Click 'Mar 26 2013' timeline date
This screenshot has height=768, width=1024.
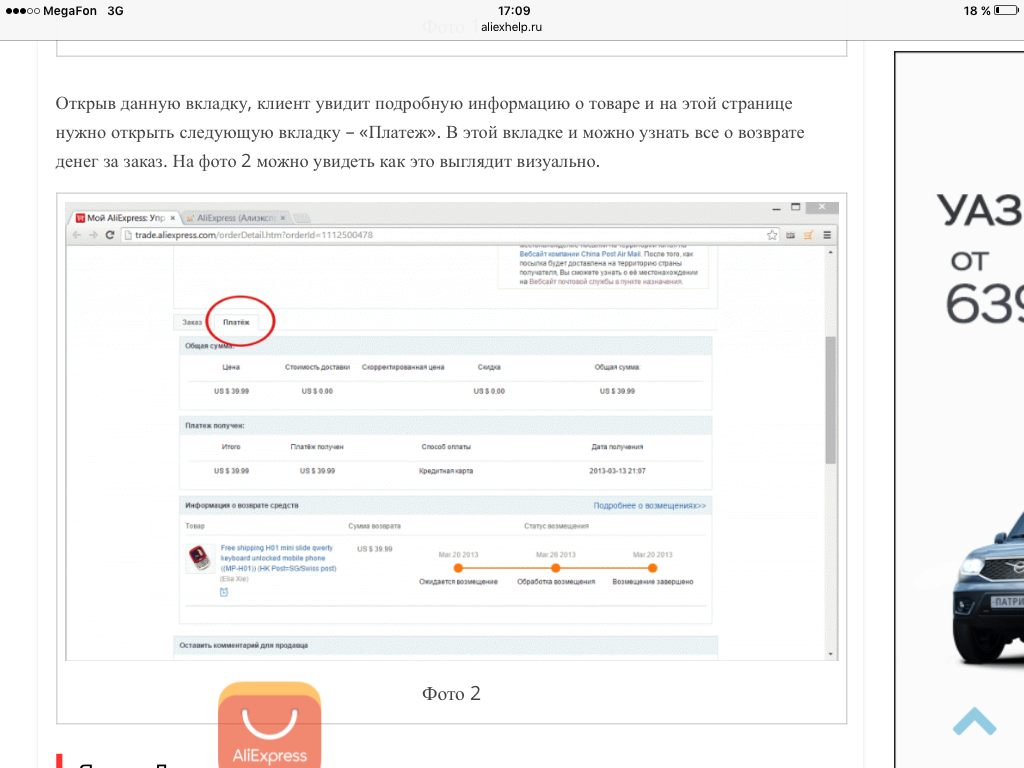(x=556, y=554)
